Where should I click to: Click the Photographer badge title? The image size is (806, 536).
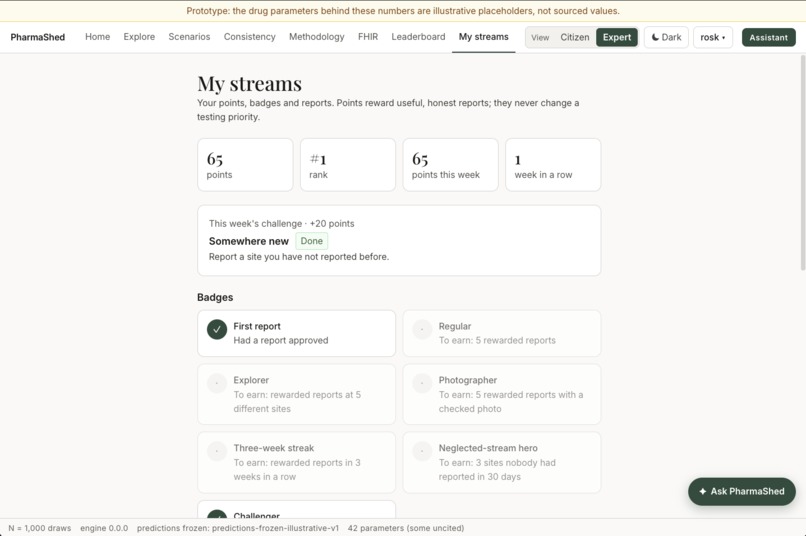pos(468,380)
